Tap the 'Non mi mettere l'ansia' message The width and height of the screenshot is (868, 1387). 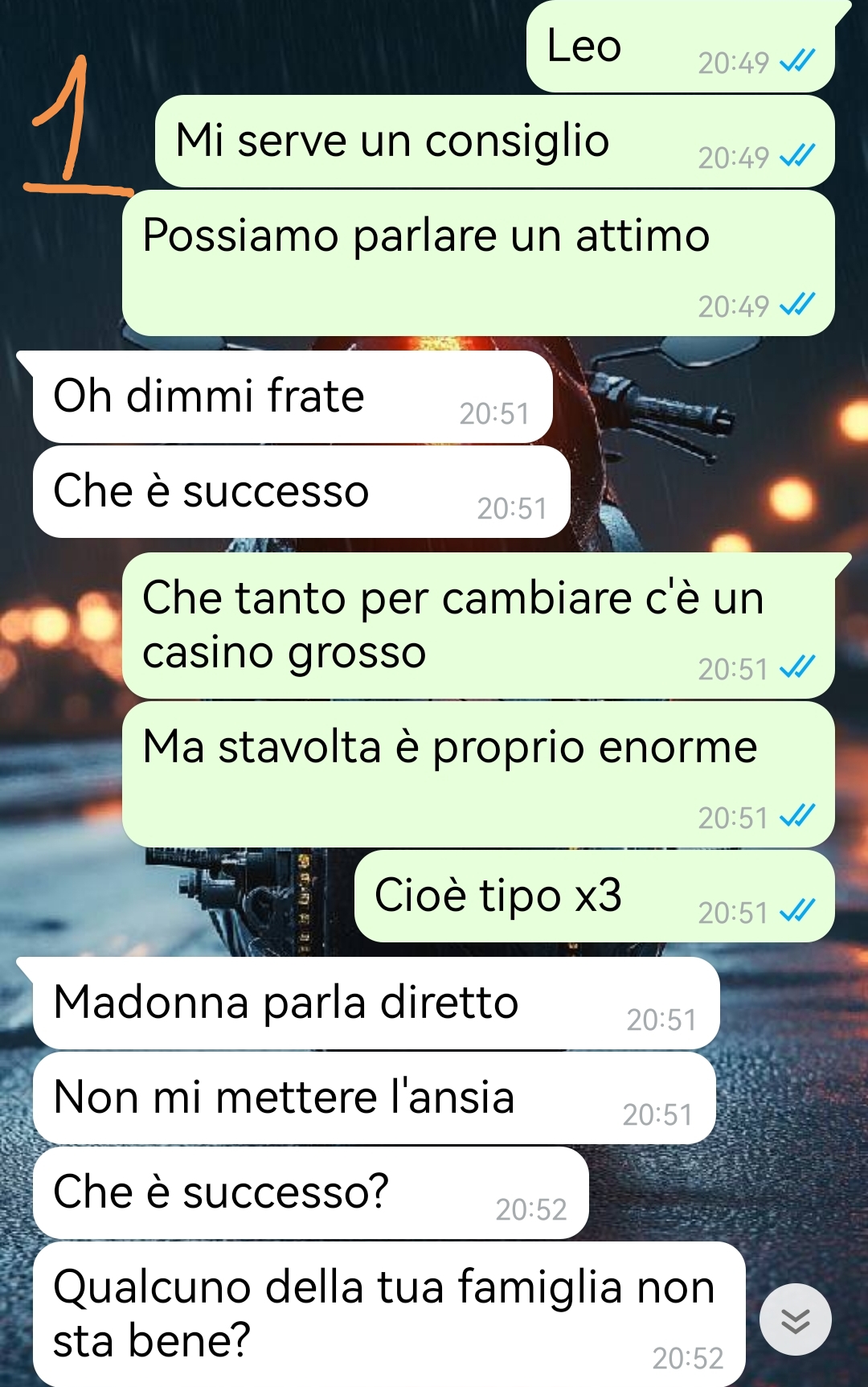point(374,1098)
